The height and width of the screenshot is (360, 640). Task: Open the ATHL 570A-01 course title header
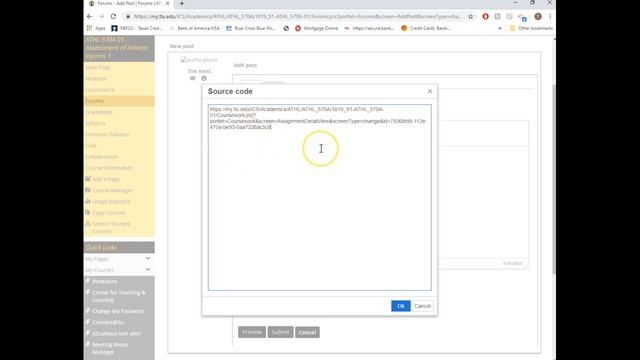click(x=117, y=48)
